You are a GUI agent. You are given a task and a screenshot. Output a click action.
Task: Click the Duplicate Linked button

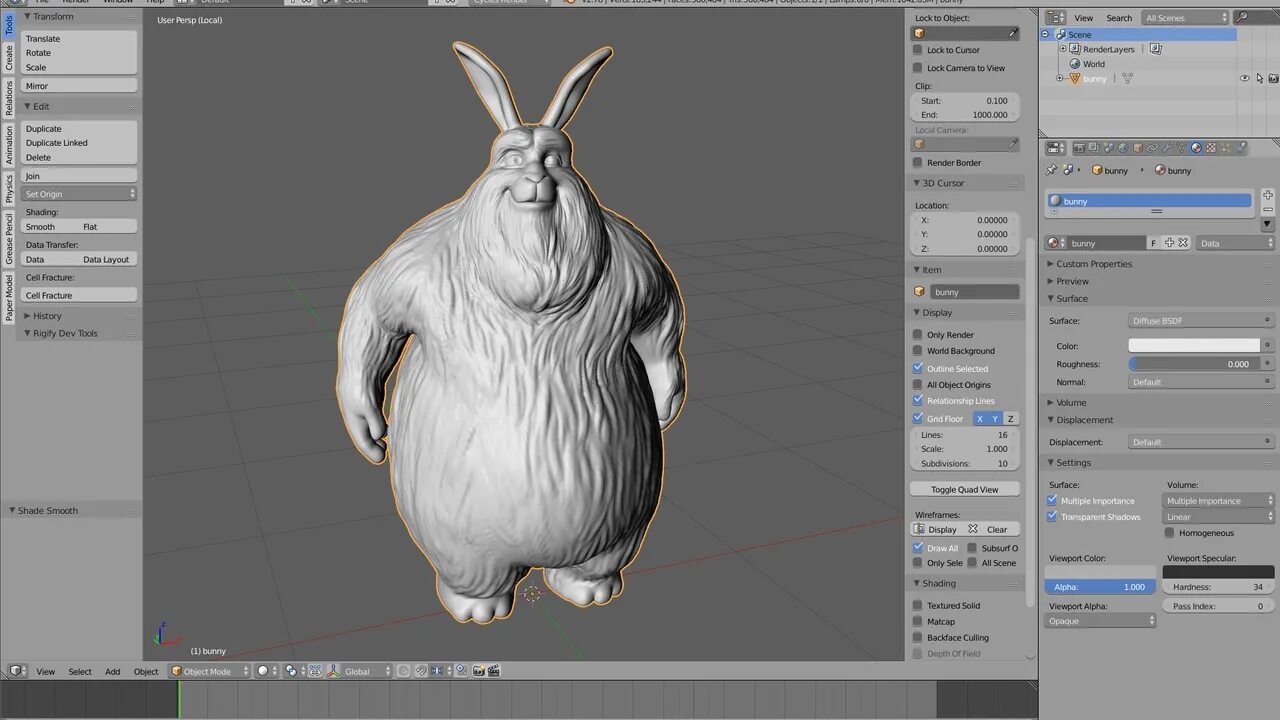pos(79,143)
